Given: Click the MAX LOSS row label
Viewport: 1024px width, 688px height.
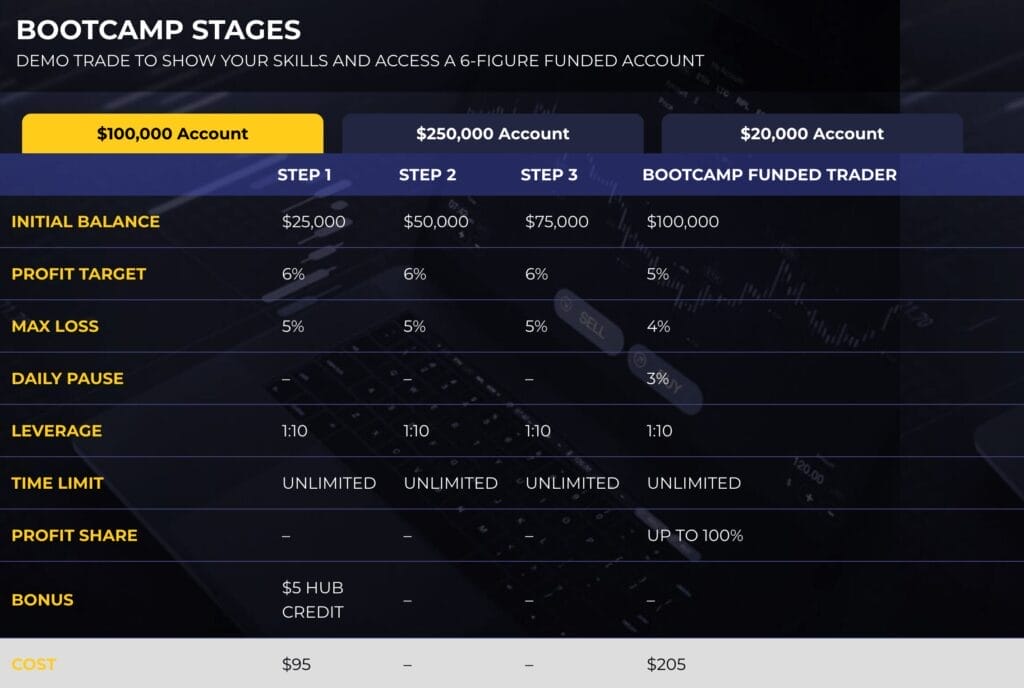Looking at the screenshot, I should [x=55, y=326].
